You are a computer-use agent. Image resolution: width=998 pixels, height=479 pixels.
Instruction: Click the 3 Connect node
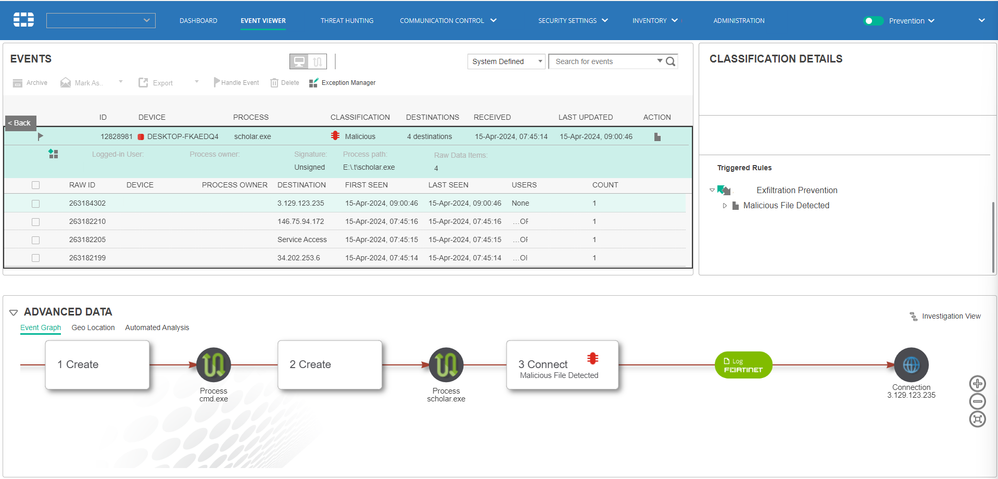pyautogui.click(x=563, y=364)
